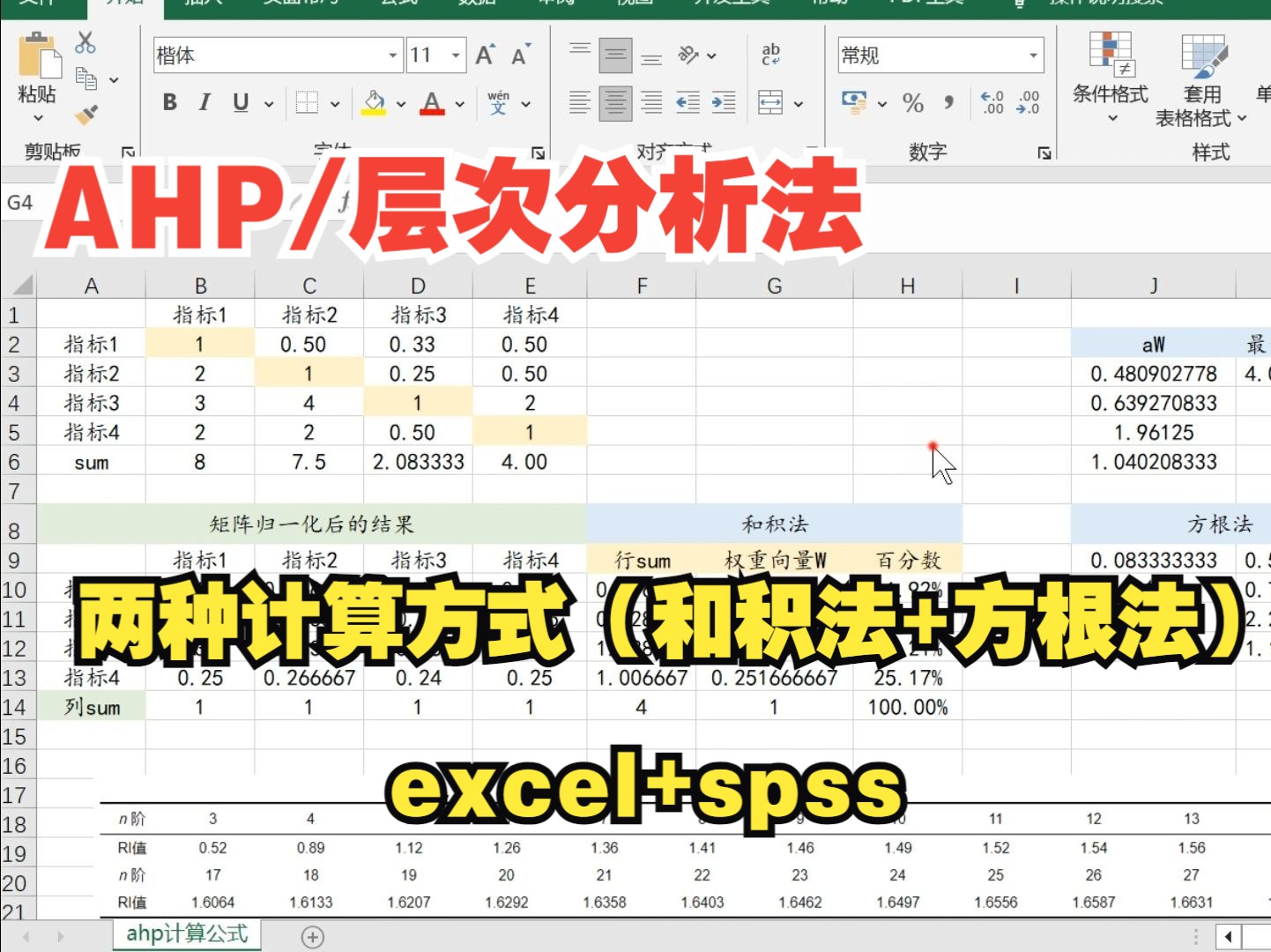Click cell containing 7.5
This screenshot has height=952, width=1271.
point(309,462)
